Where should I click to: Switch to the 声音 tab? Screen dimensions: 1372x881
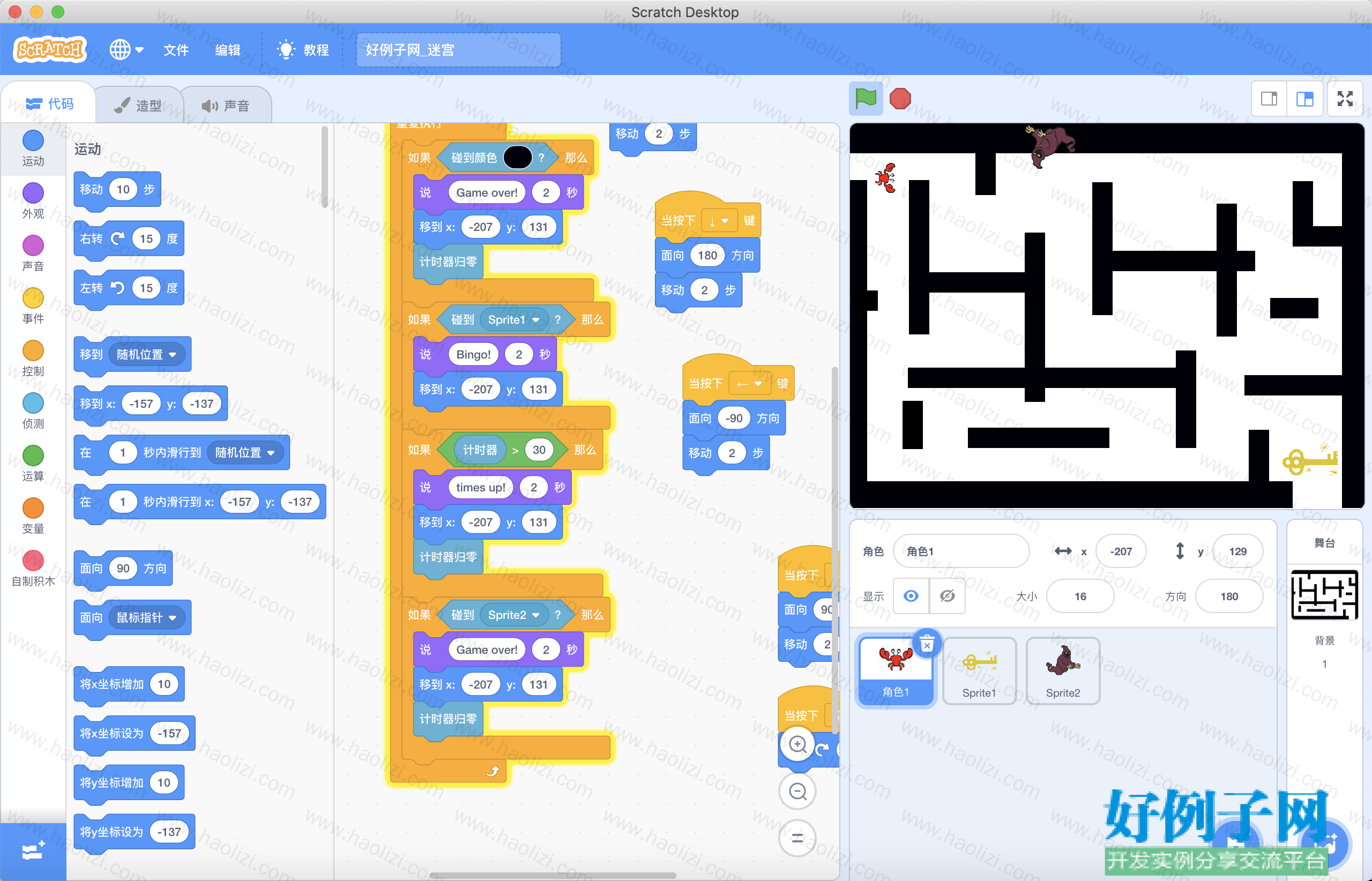click(226, 105)
